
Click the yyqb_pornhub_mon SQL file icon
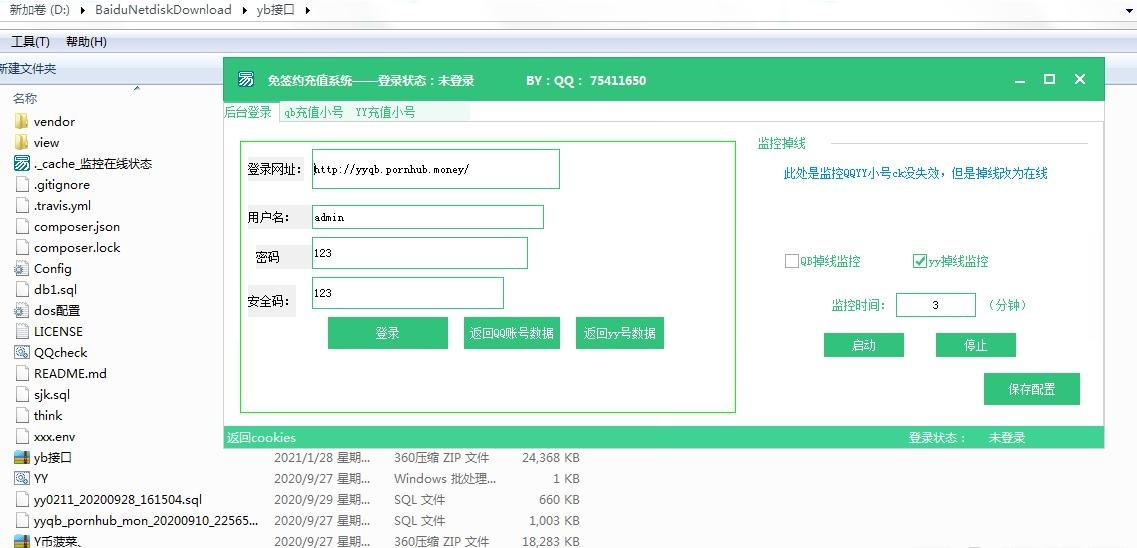21,520
